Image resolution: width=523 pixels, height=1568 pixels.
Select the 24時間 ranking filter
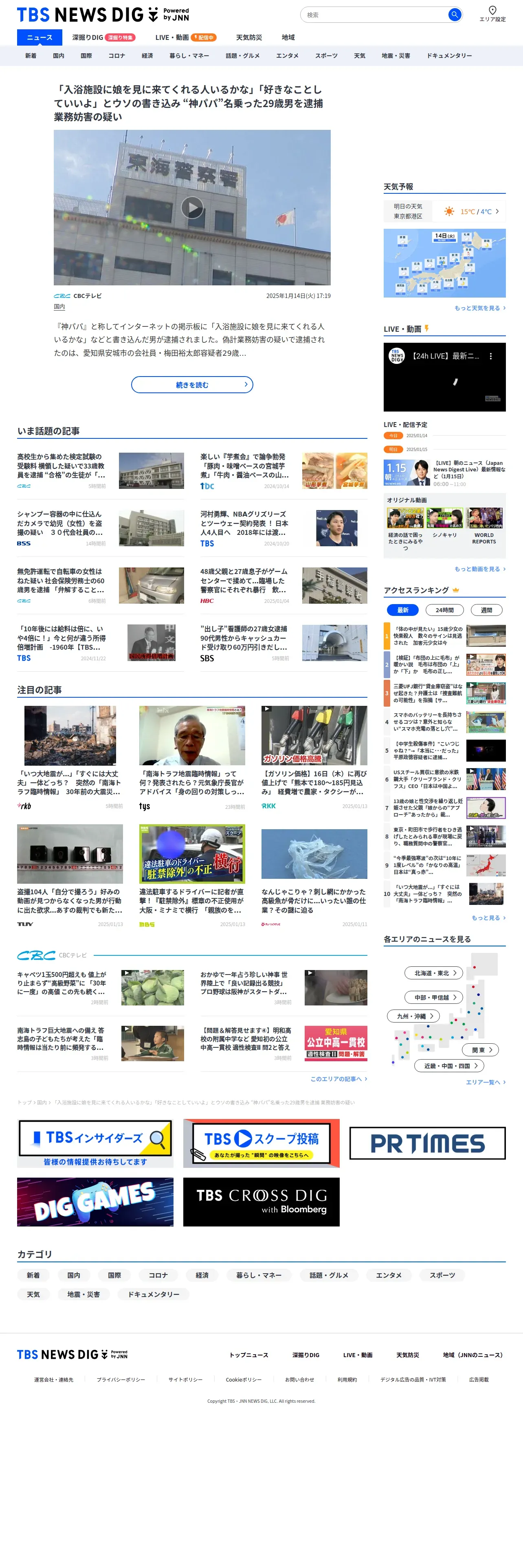[x=444, y=610]
